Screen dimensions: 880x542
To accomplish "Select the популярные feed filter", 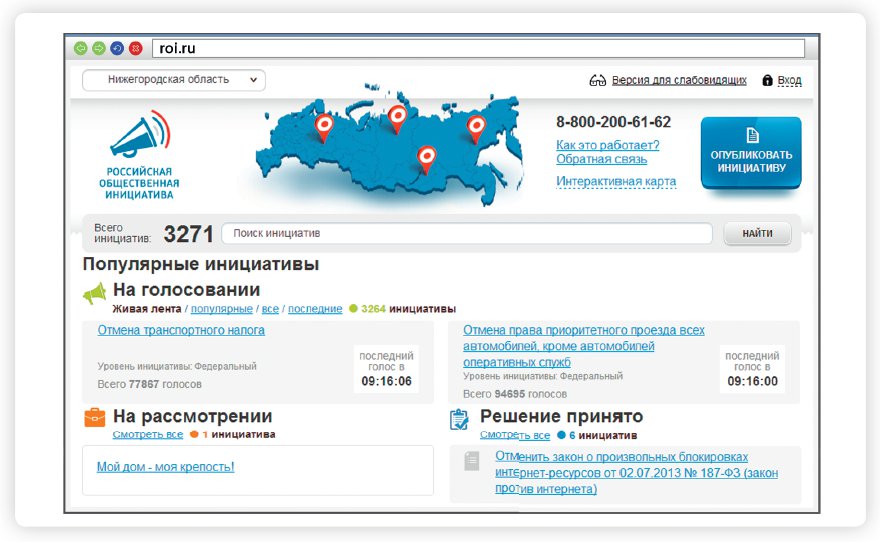I will click(x=222, y=309).
